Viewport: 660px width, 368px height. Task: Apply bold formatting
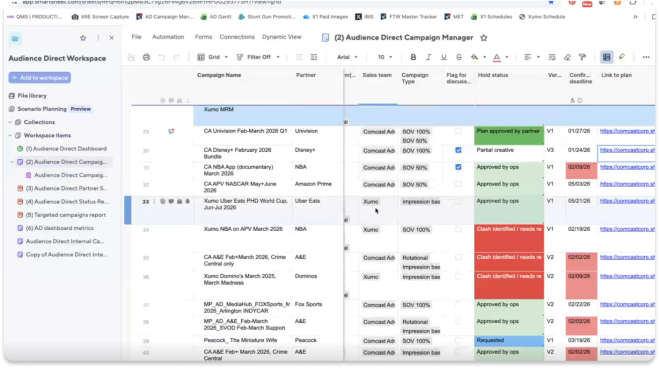tap(413, 57)
